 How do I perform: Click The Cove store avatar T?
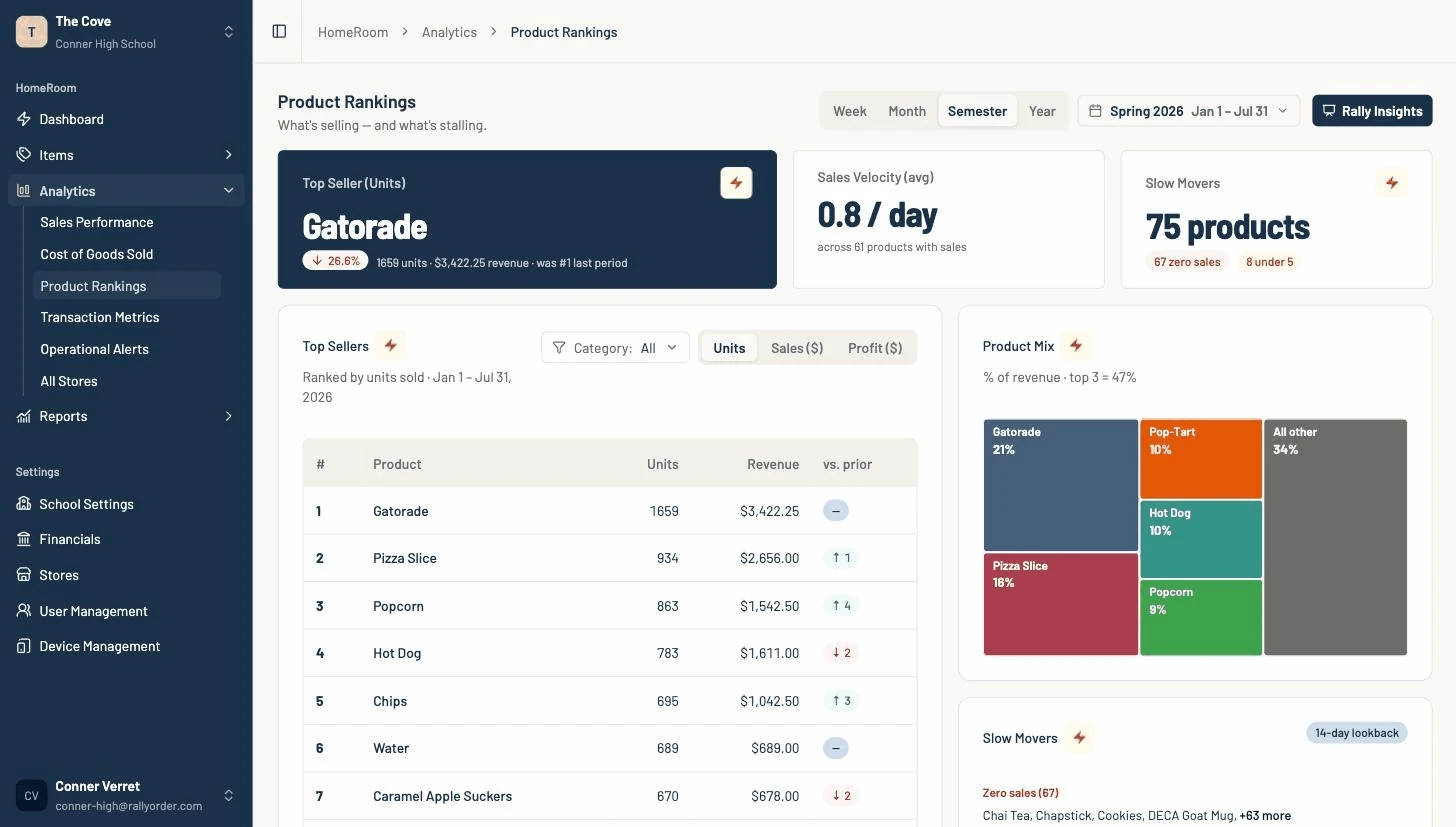(x=31, y=32)
